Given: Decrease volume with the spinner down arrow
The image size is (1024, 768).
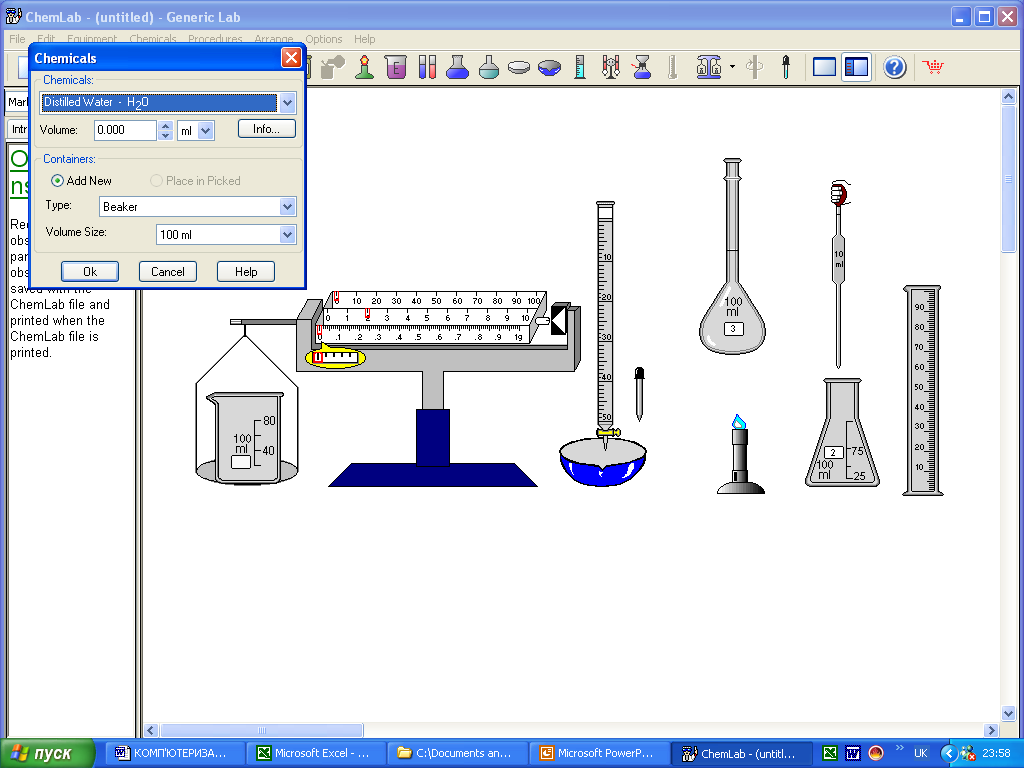Looking at the screenshot, I should 166,135.
